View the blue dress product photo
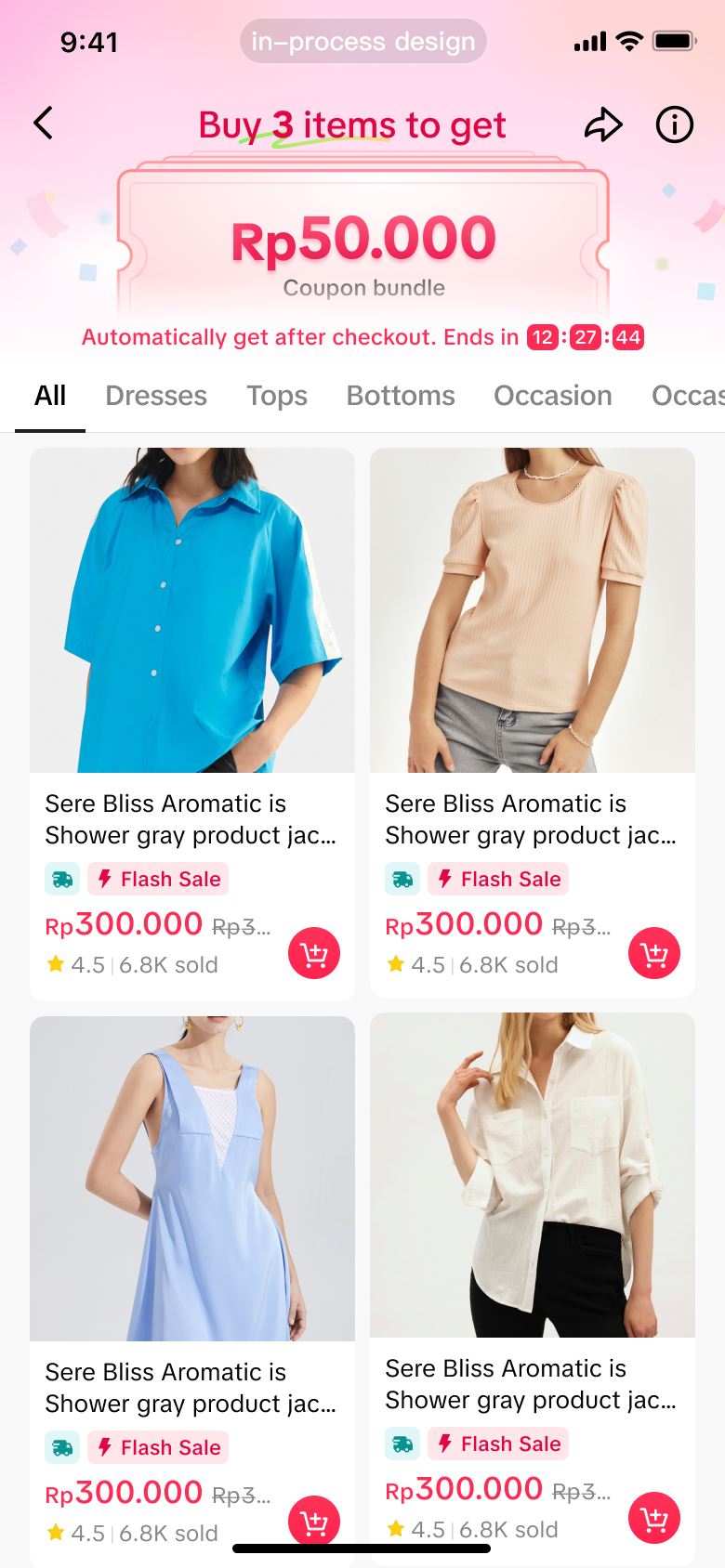The height and width of the screenshot is (1568, 725). tap(192, 1178)
